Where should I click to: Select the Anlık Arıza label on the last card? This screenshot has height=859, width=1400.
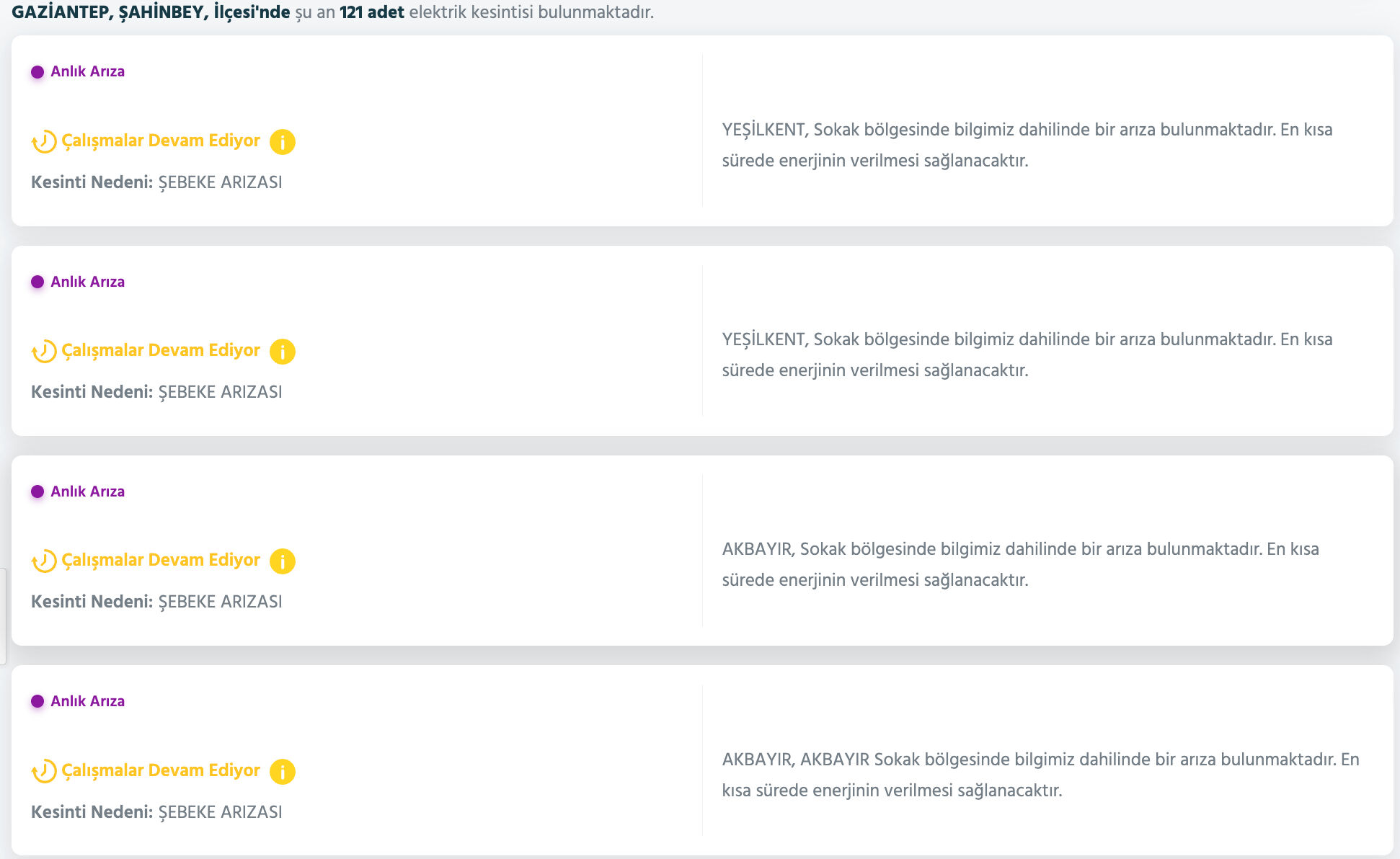[x=87, y=700]
